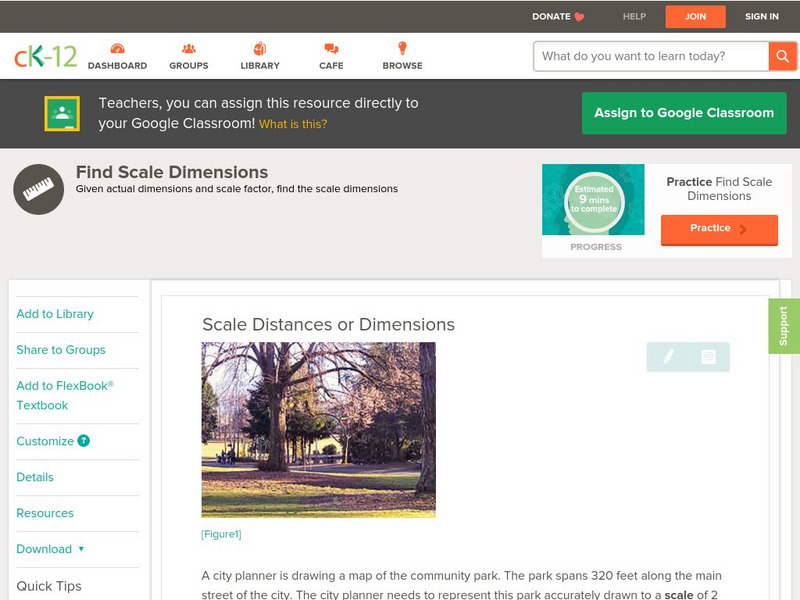Click HELP in the top bar
Viewport: 800px width, 600px height.
(634, 16)
